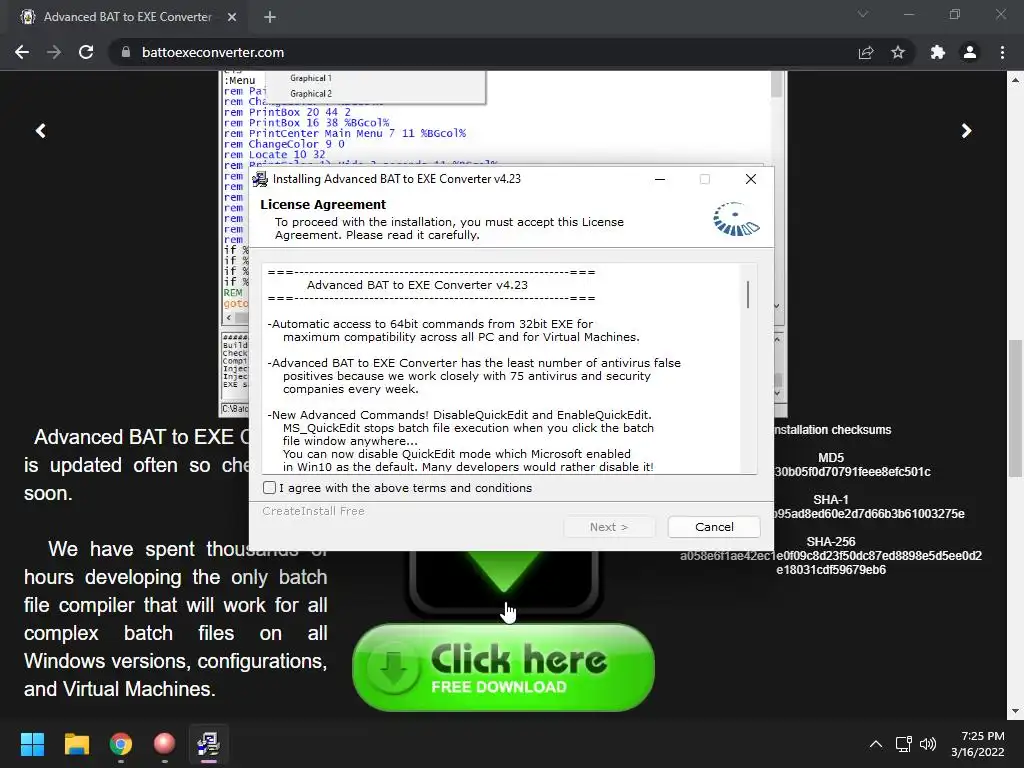Viewport: 1024px width, 768px height.
Task: Click the SHA-256 checksum label
Action: [x=831, y=541]
